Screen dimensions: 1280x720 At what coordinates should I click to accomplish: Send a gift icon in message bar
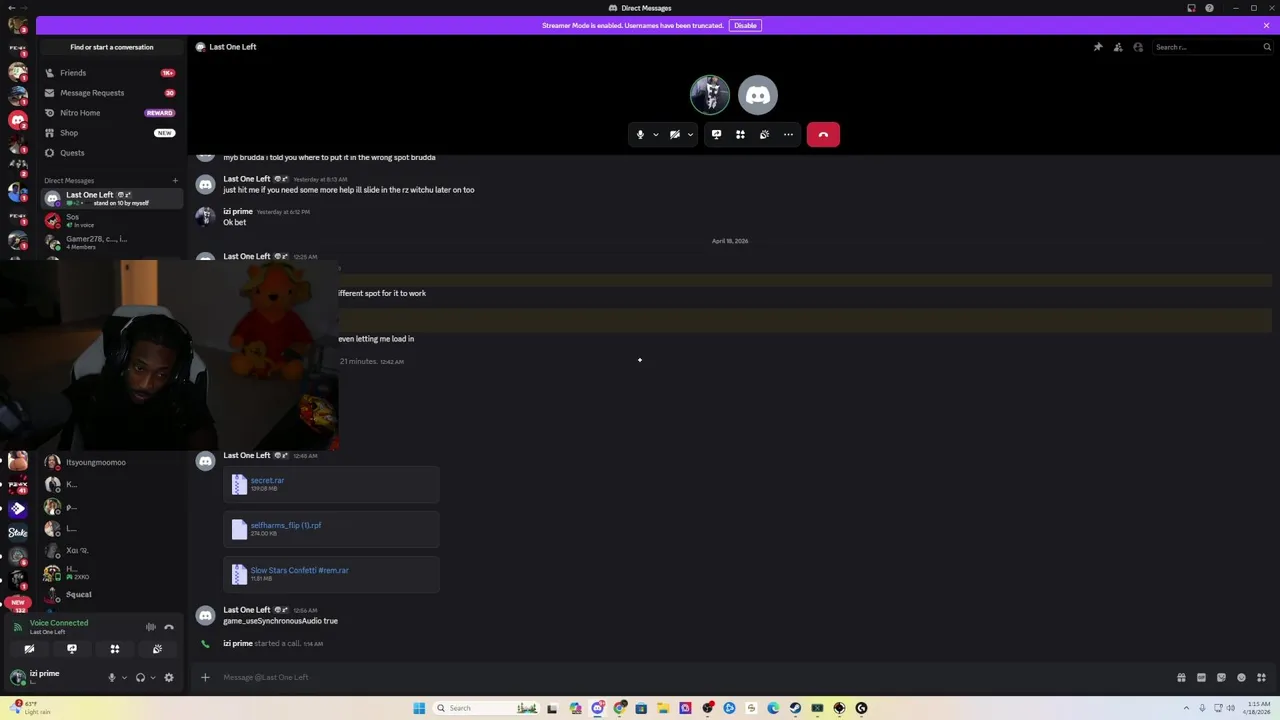coord(1181,677)
